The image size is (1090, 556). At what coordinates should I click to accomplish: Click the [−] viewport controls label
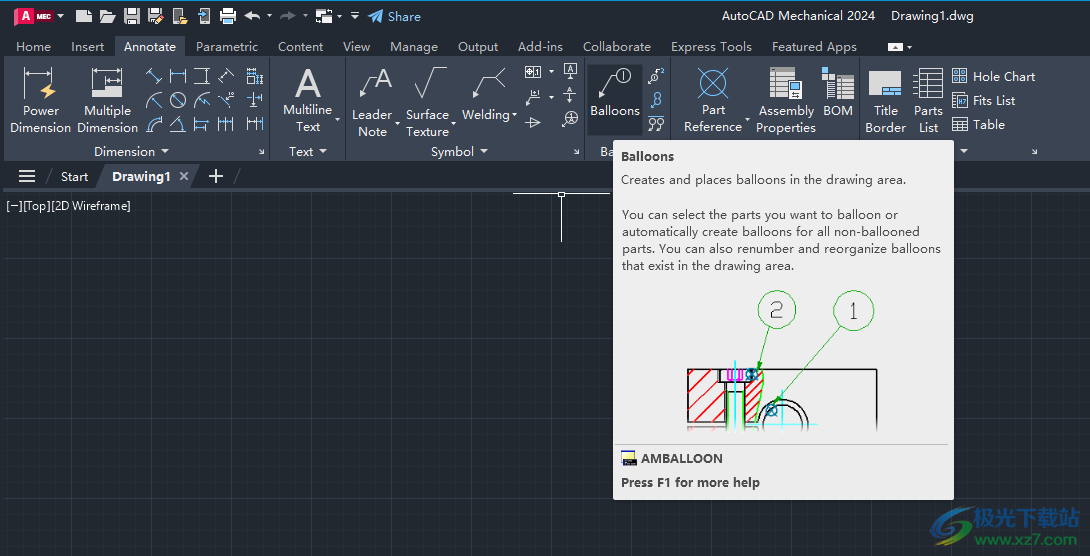(x=14, y=206)
